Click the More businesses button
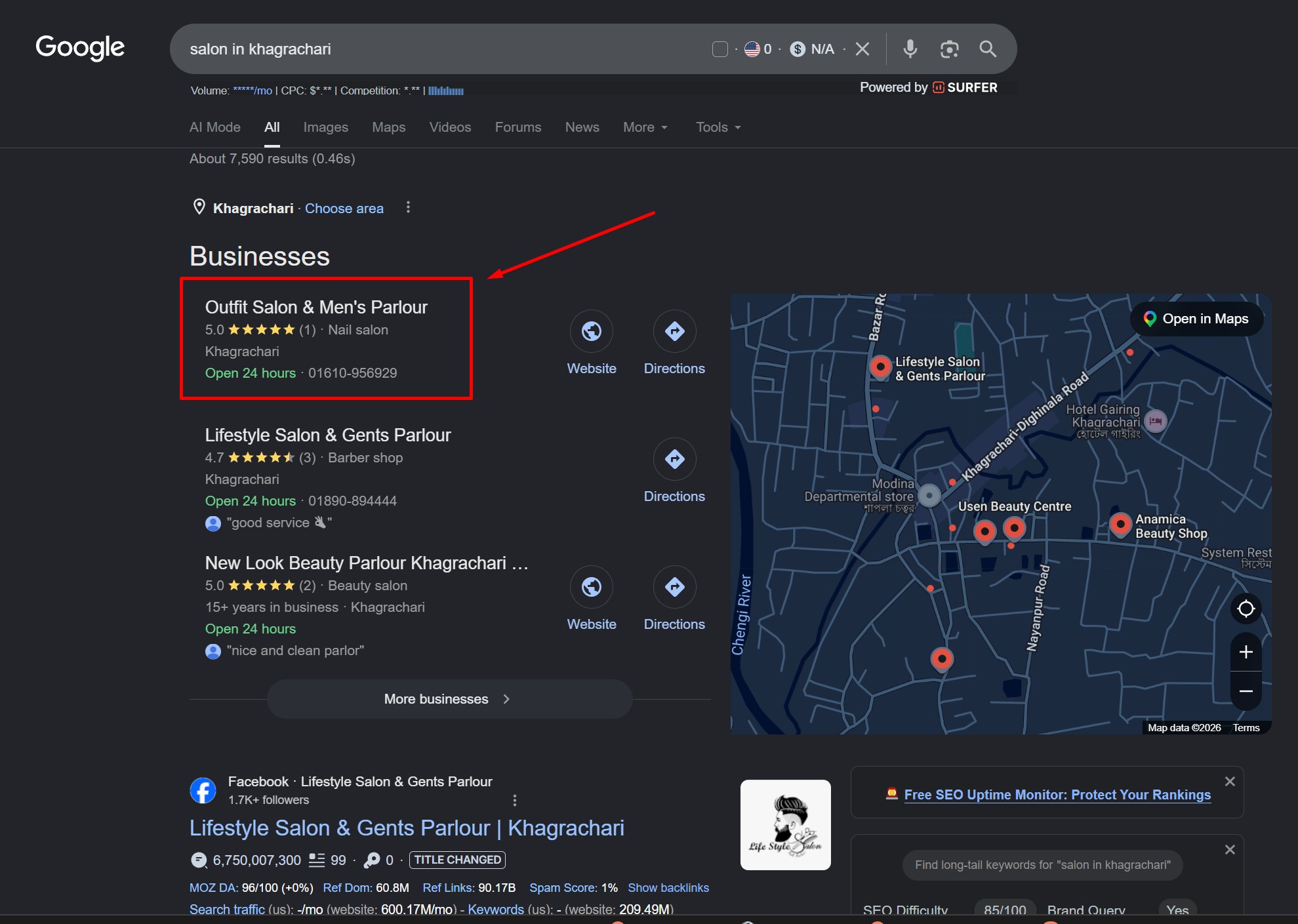This screenshot has height=924, width=1298. [449, 699]
